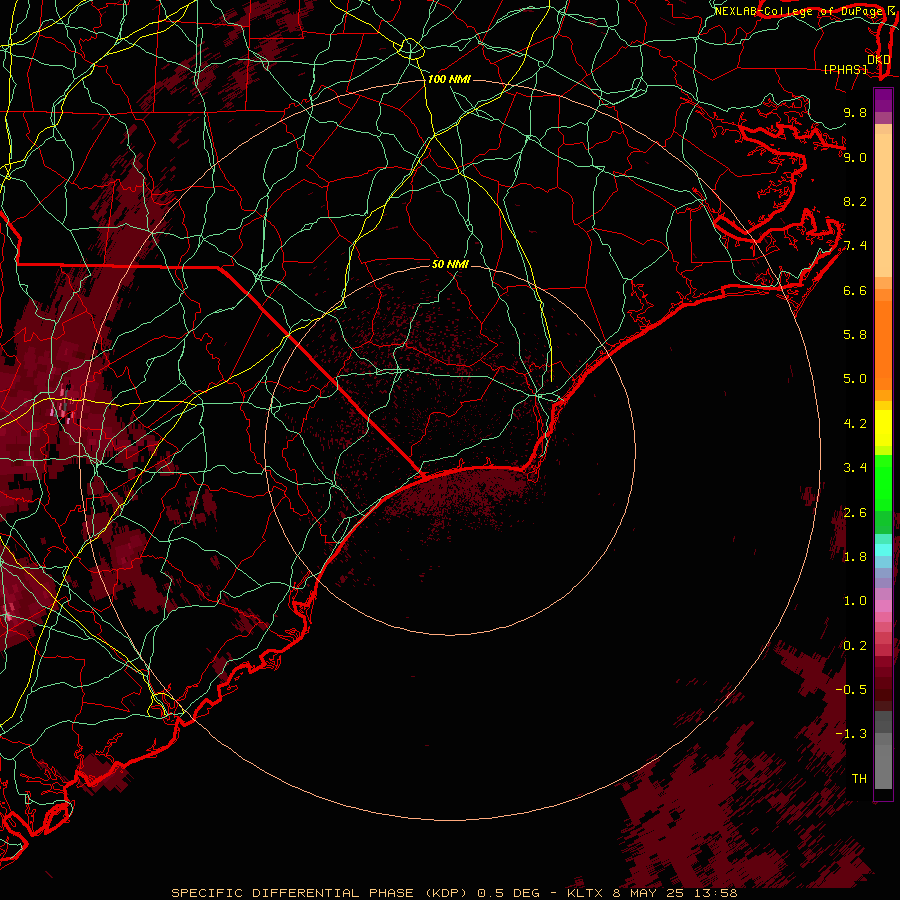This screenshot has width=900, height=900.
Task: Click the cyan color bar segment
Action: pyautogui.click(x=883, y=550)
